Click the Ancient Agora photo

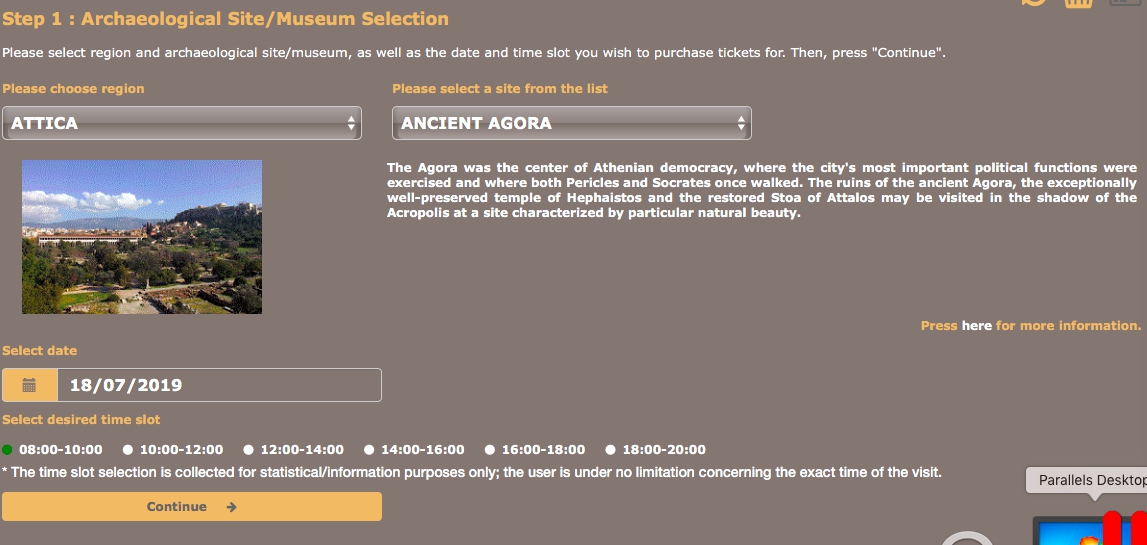click(x=142, y=237)
